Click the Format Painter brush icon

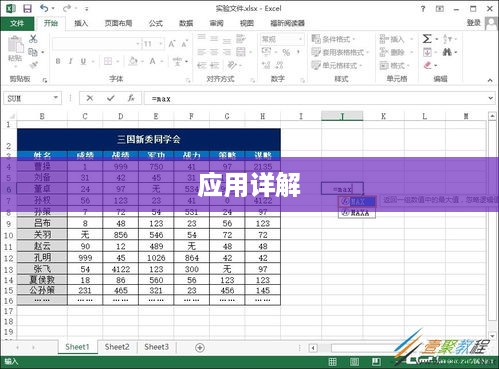click(x=34, y=65)
